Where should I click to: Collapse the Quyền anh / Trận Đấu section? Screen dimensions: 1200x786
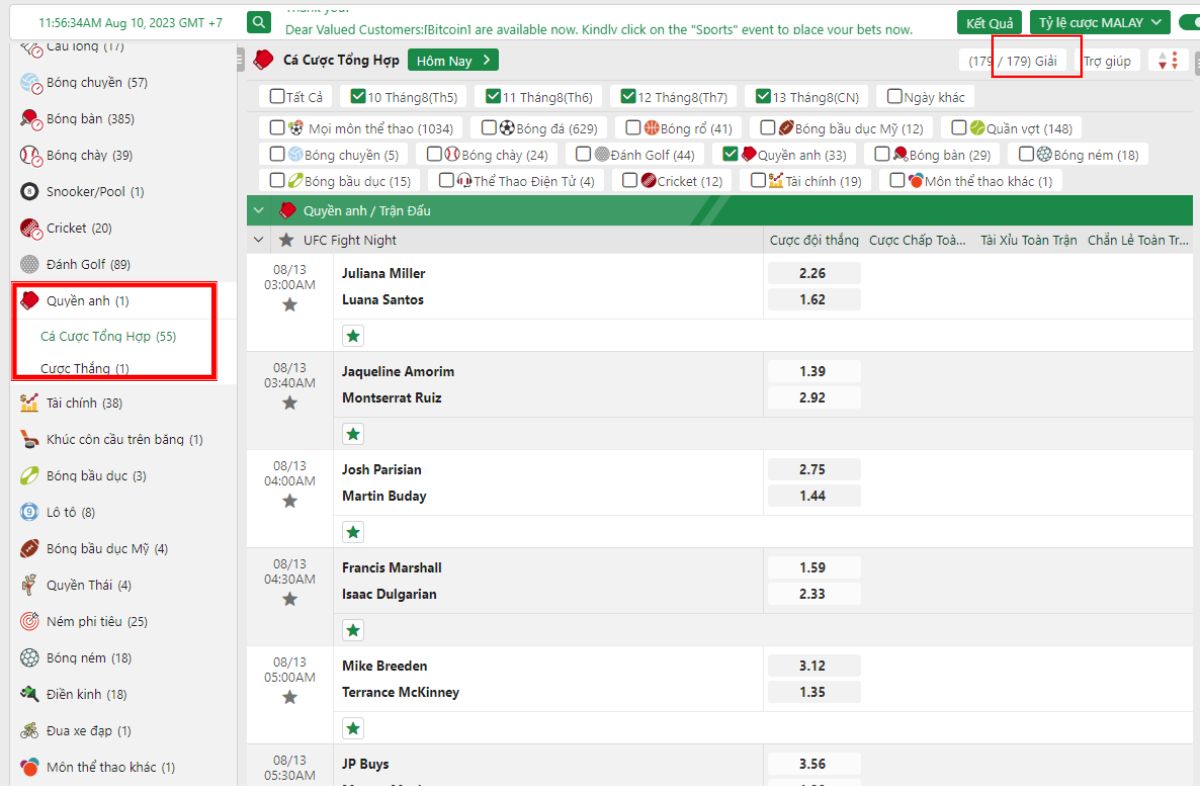[259, 211]
